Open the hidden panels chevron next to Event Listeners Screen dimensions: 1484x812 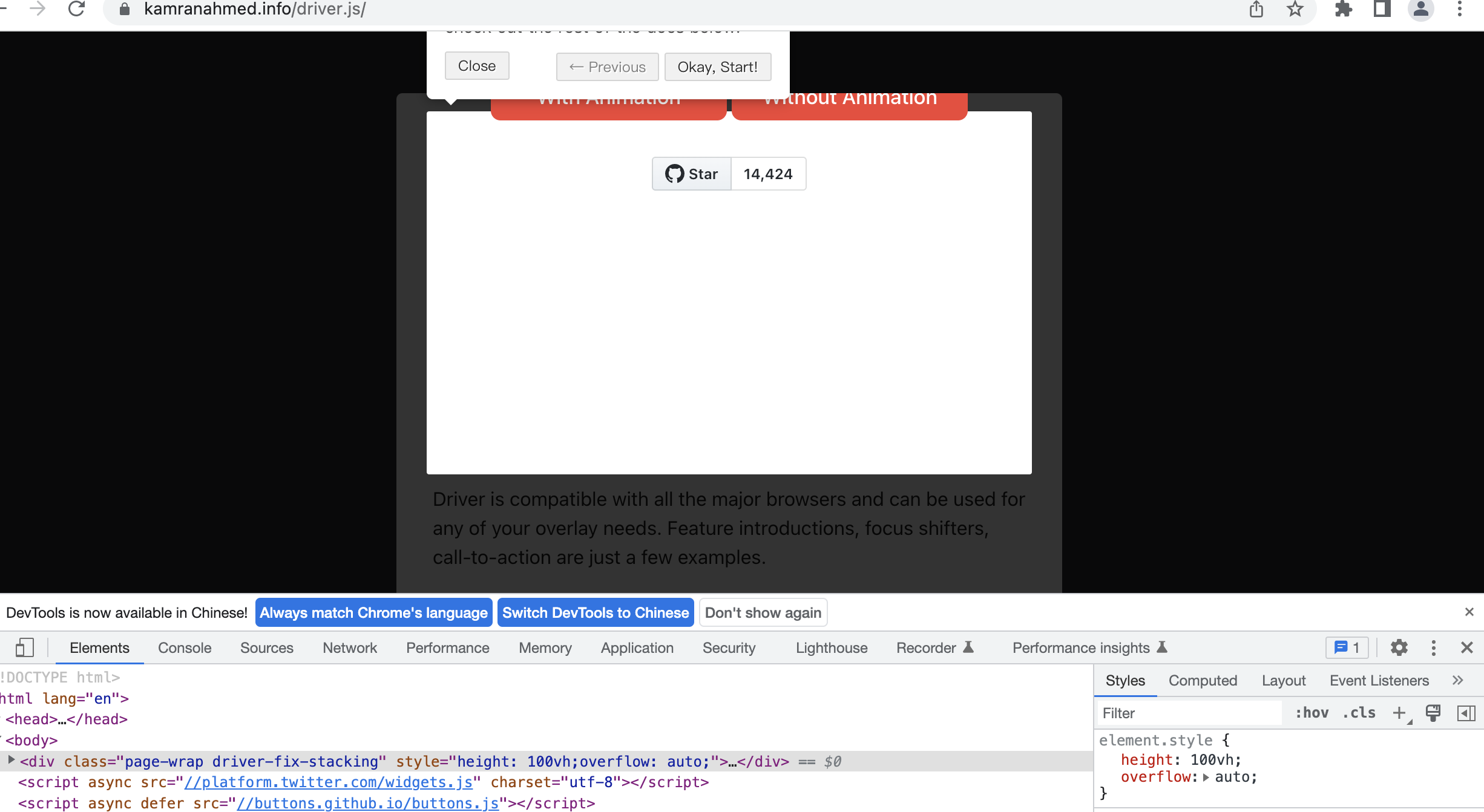[x=1457, y=680]
